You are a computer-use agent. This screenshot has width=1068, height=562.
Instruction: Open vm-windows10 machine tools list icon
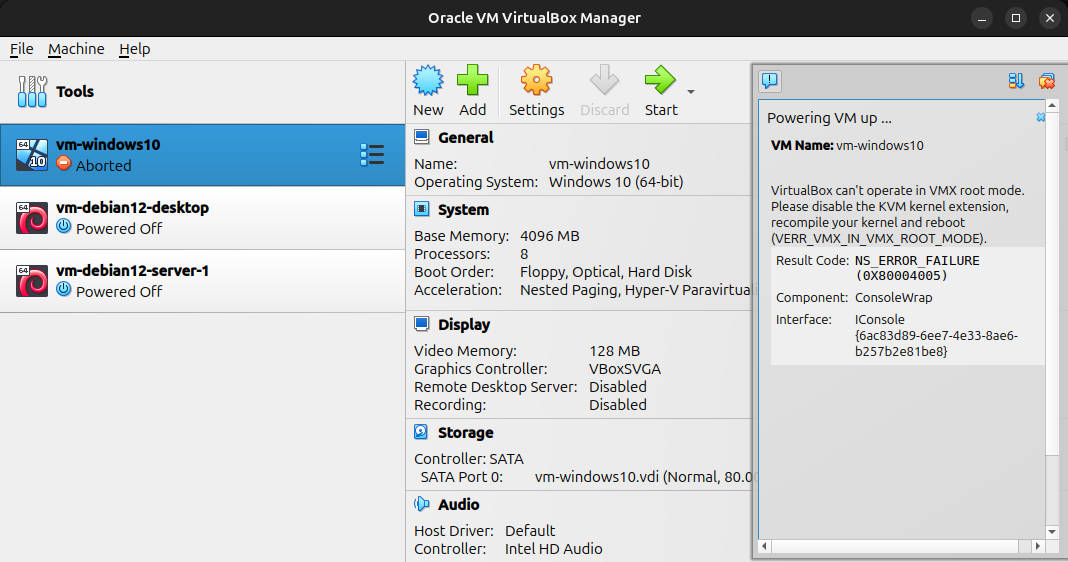tap(372, 154)
